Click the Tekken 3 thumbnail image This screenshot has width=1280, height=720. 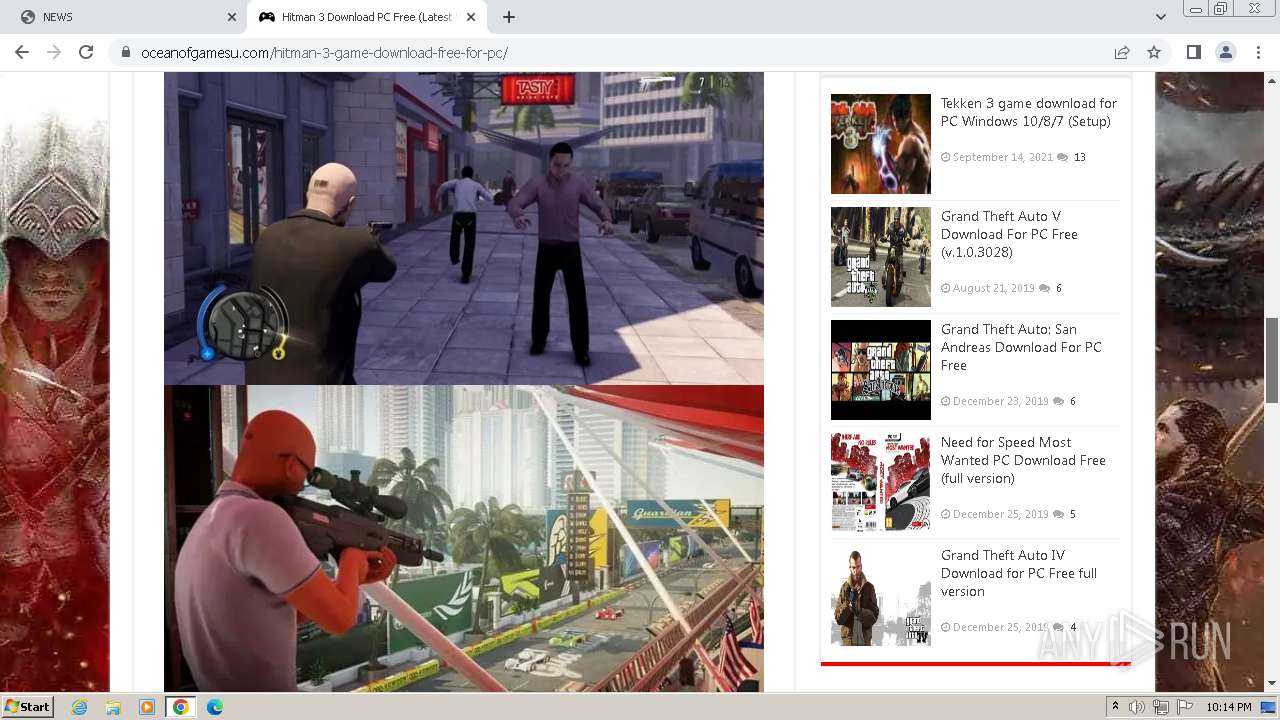click(881, 144)
